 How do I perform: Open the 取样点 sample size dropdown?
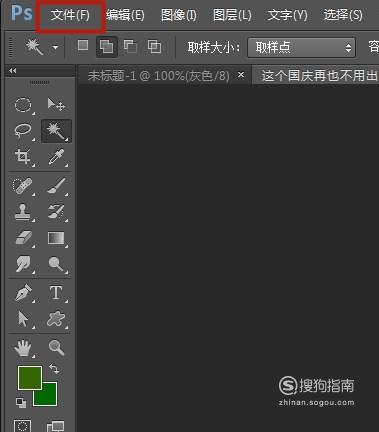click(301, 47)
